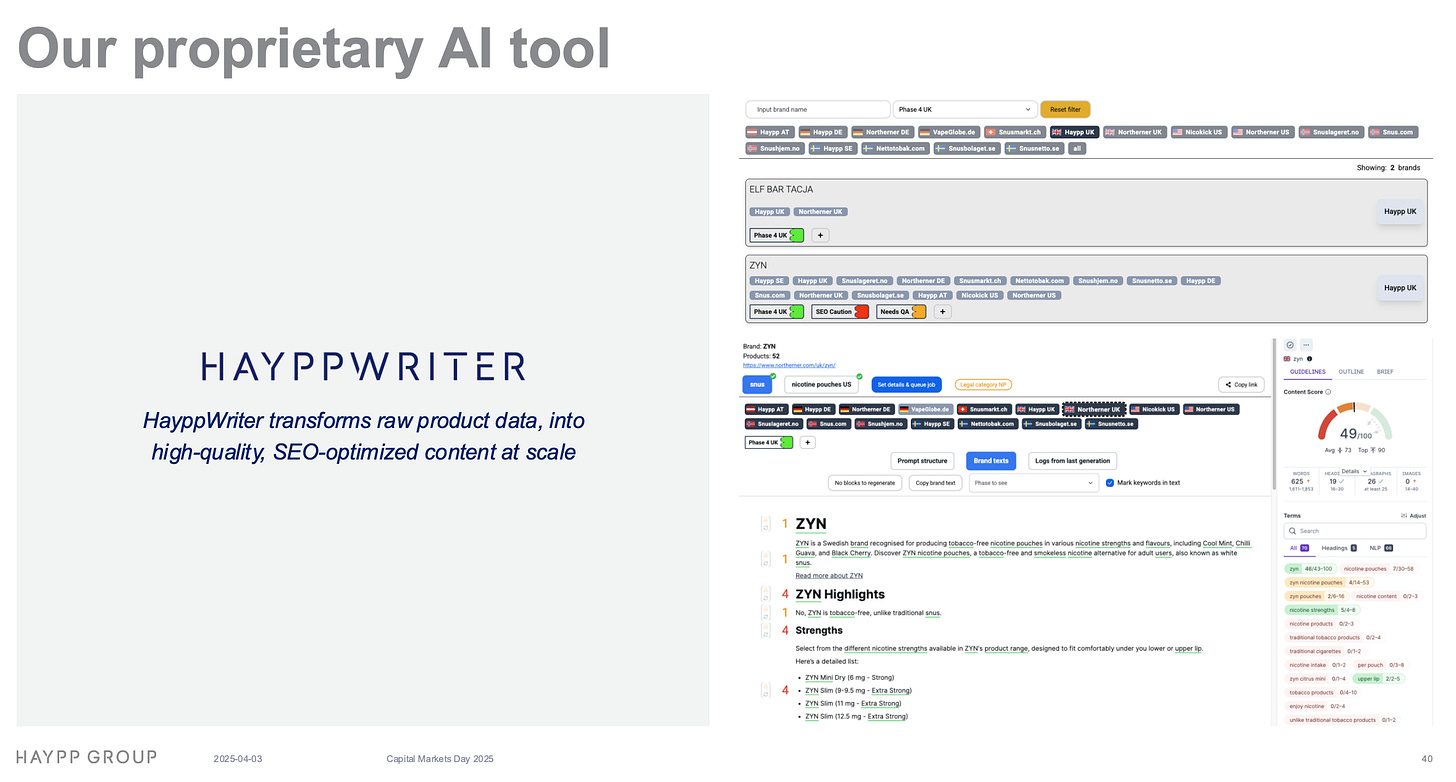Click the info icon next to Content Score
The width and height of the screenshot is (1456, 782).
coord(1328,392)
